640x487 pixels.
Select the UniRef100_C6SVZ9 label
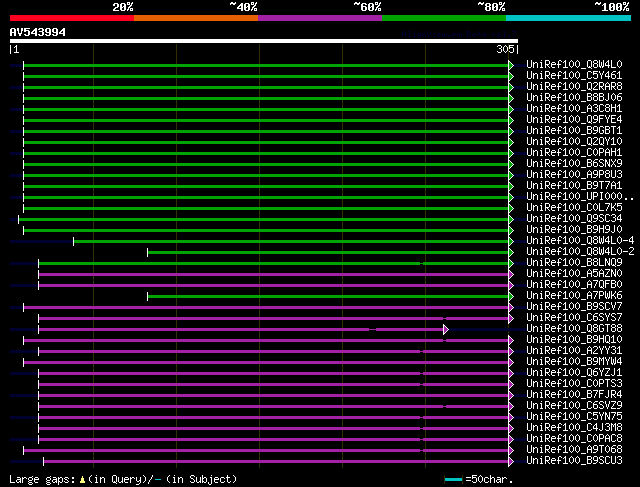coord(574,406)
